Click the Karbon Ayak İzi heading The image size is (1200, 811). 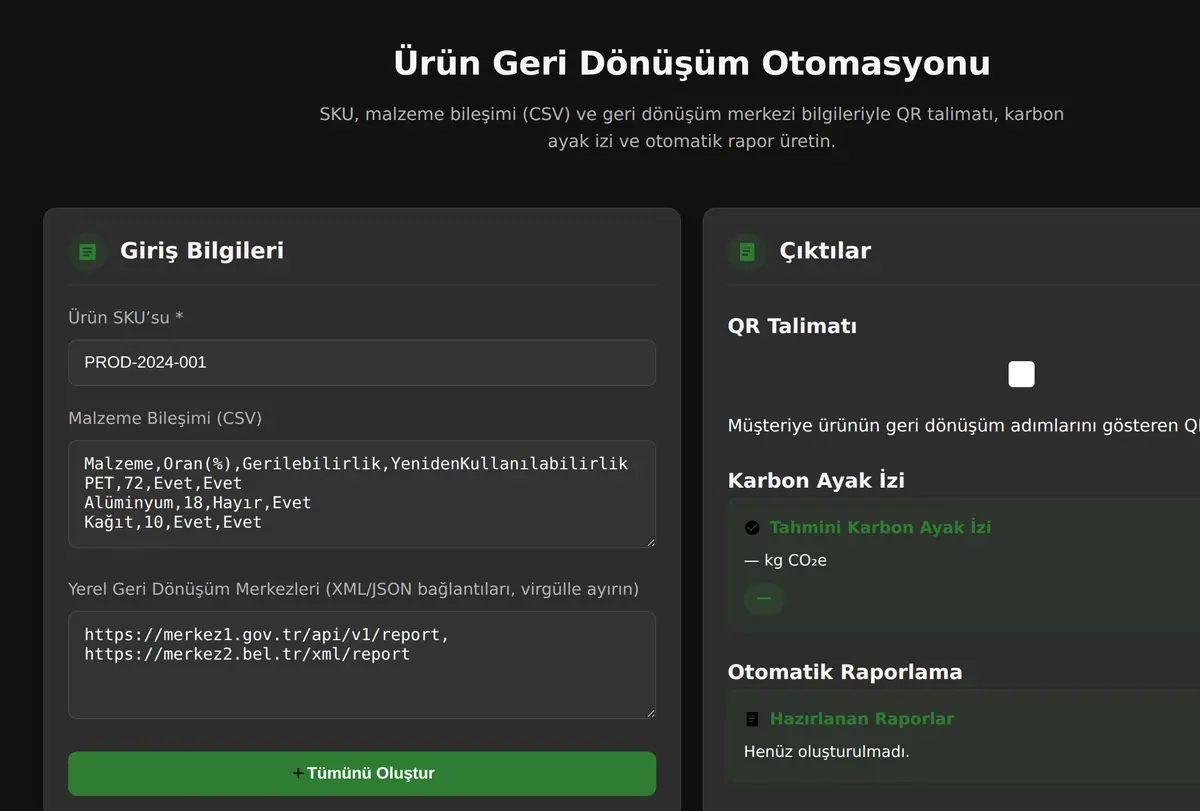click(816, 480)
